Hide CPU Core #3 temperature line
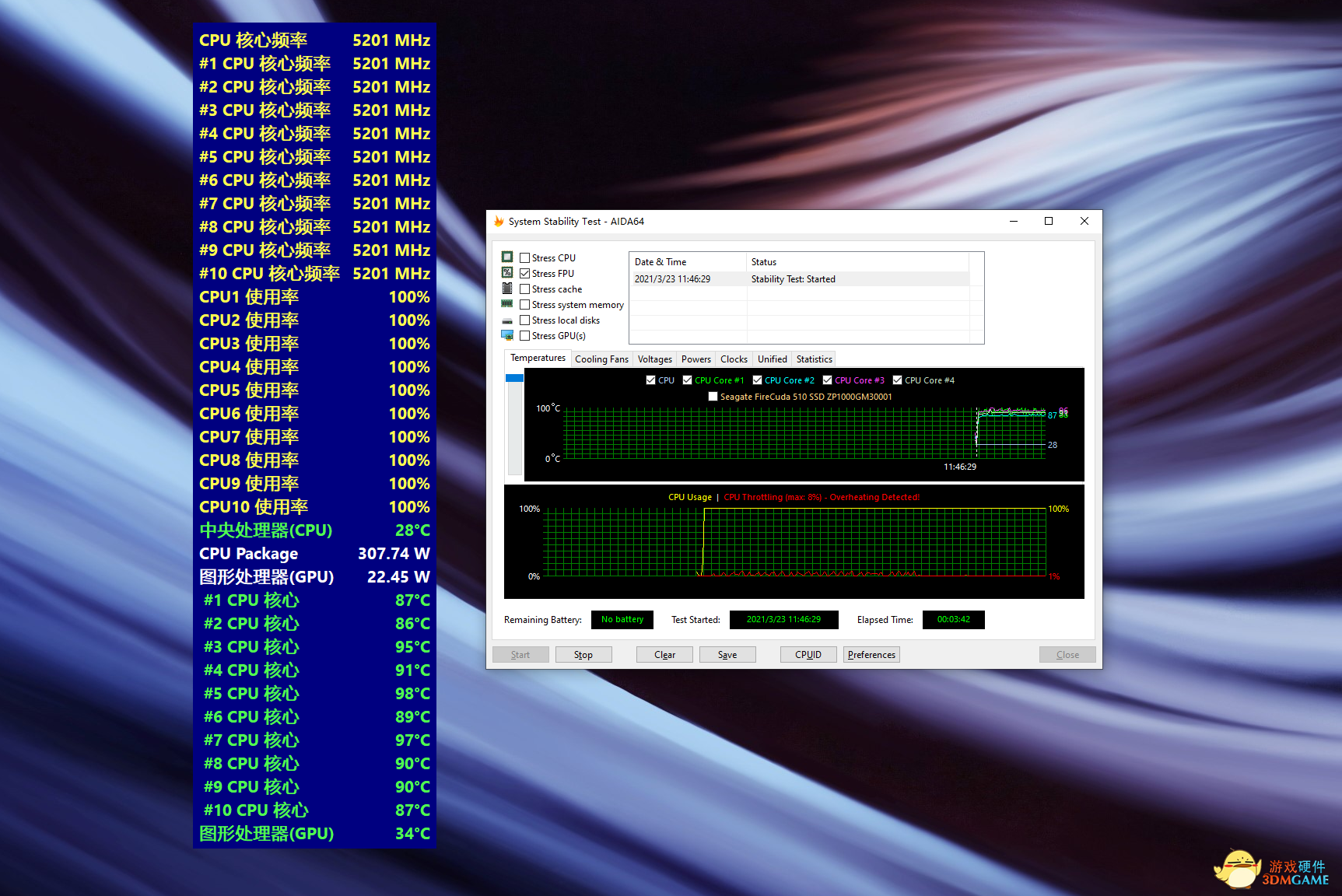The height and width of the screenshot is (896, 1342). click(827, 380)
